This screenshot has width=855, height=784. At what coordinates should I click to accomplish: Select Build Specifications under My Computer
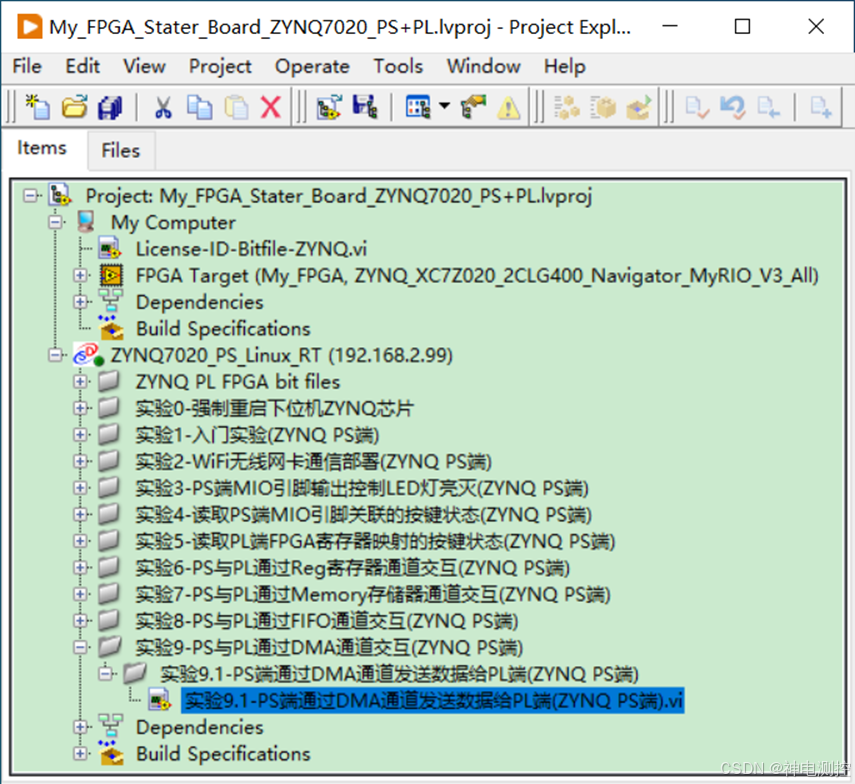pyautogui.click(x=223, y=329)
